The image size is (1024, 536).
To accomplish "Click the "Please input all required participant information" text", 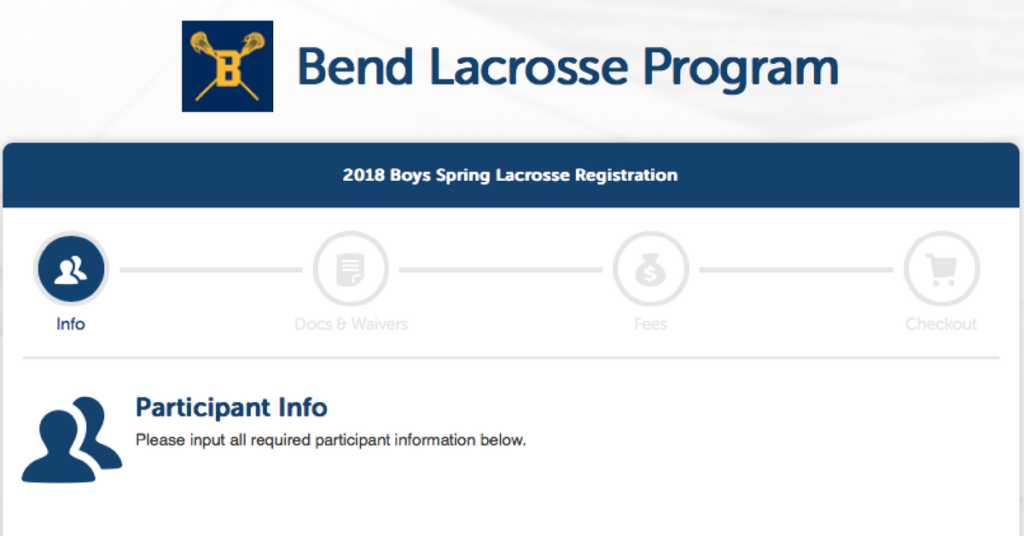I will click(330, 440).
